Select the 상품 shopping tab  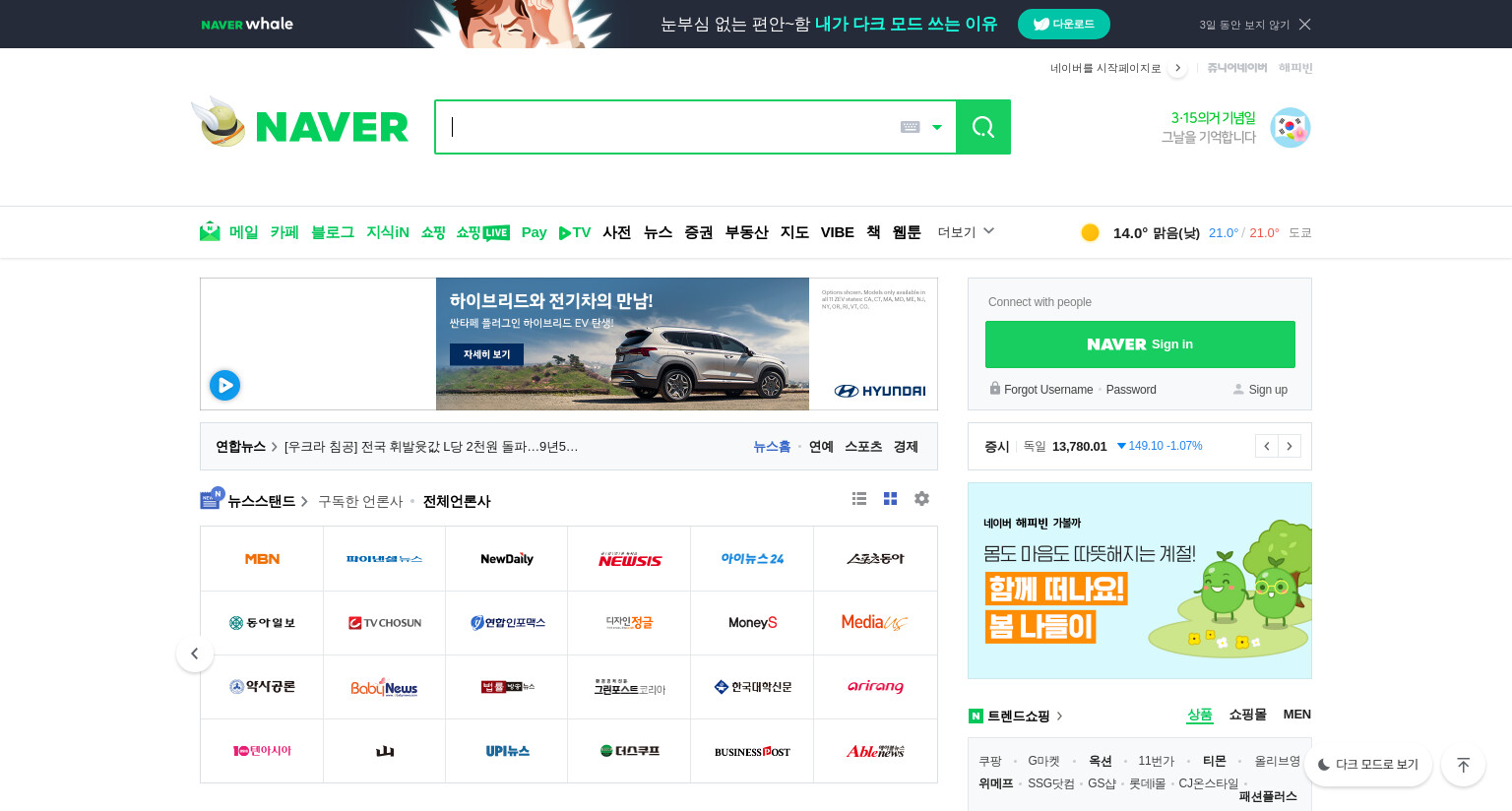point(1200,715)
